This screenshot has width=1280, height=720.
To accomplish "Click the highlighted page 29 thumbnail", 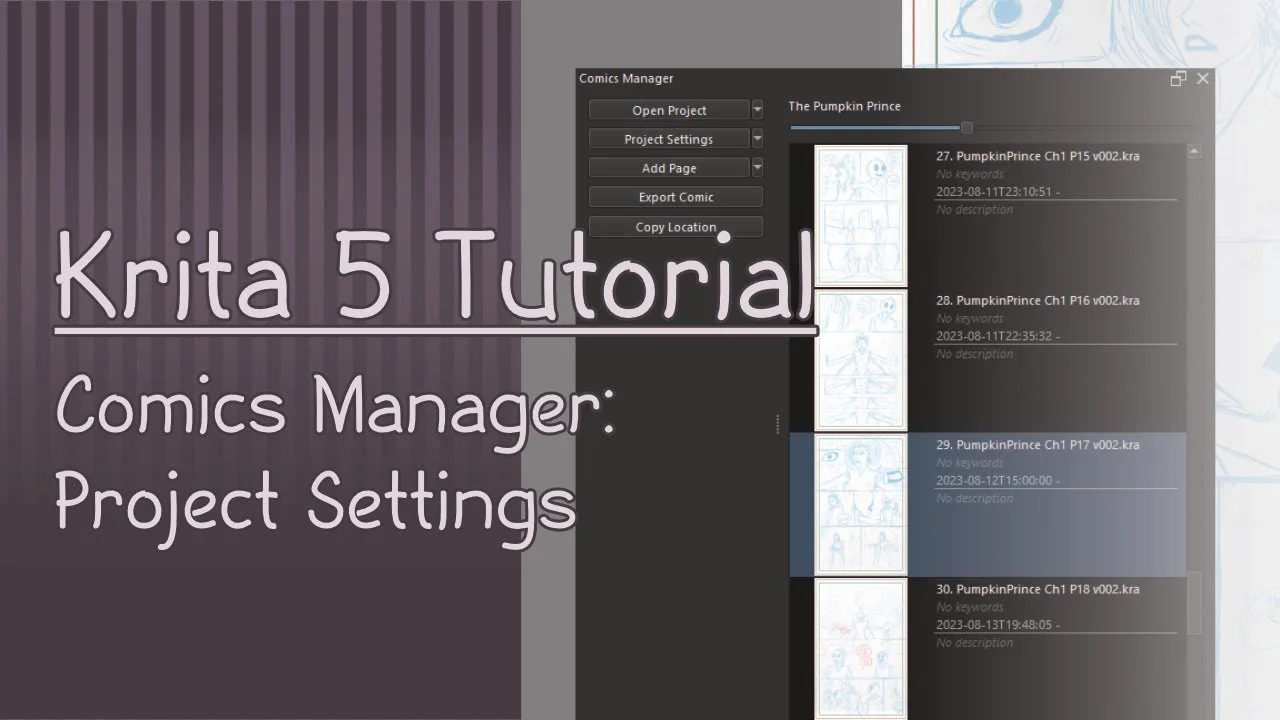I will [x=860, y=504].
